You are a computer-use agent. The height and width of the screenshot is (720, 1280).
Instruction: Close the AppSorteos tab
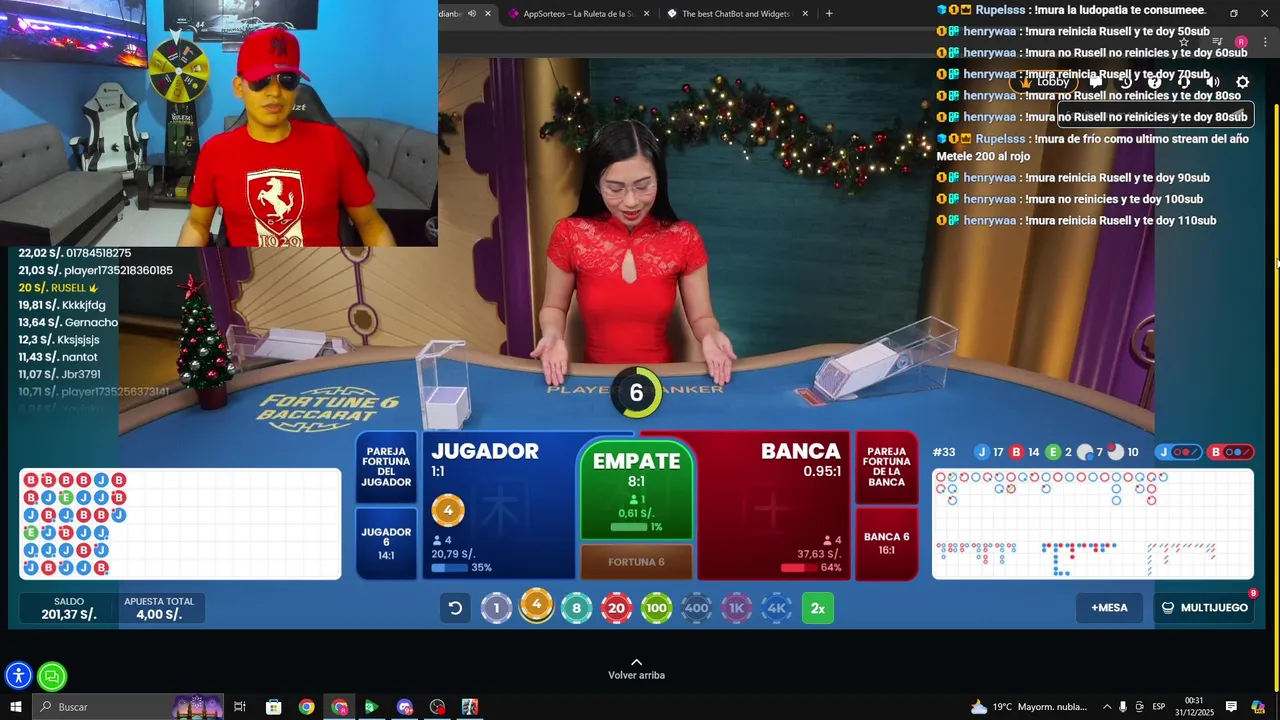click(646, 14)
